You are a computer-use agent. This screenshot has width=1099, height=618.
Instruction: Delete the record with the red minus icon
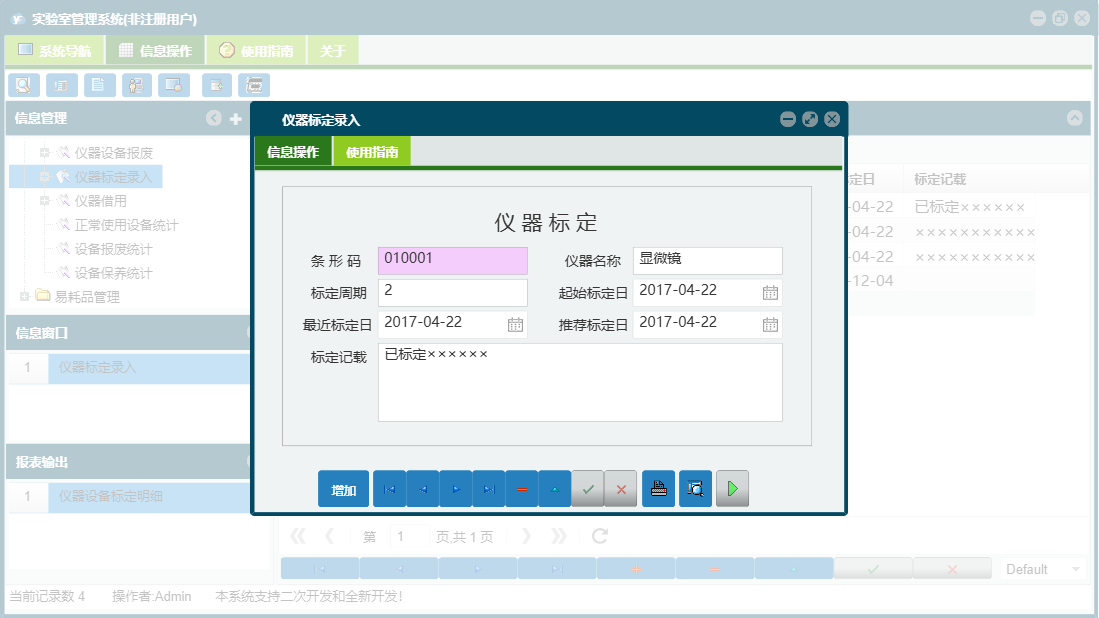coord(522,489)
